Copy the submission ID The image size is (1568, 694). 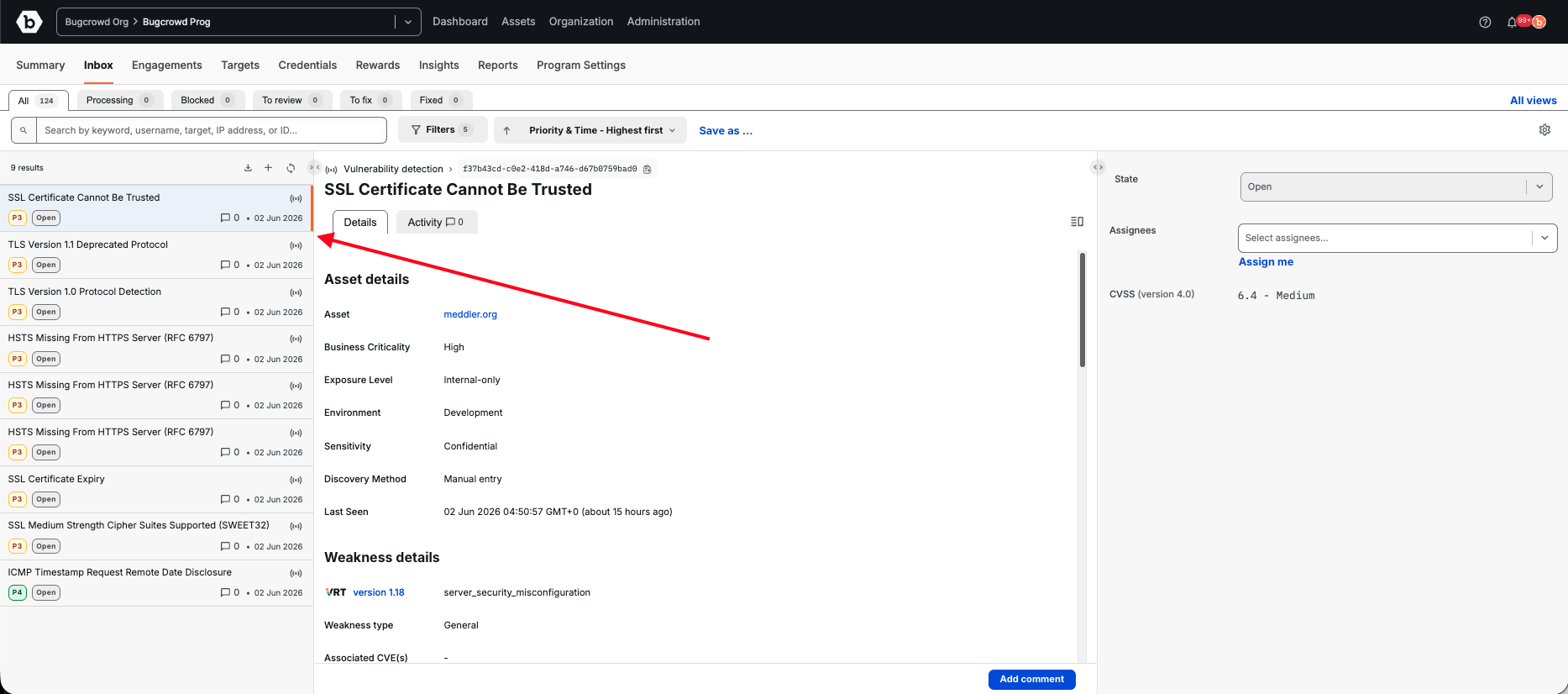648,169
